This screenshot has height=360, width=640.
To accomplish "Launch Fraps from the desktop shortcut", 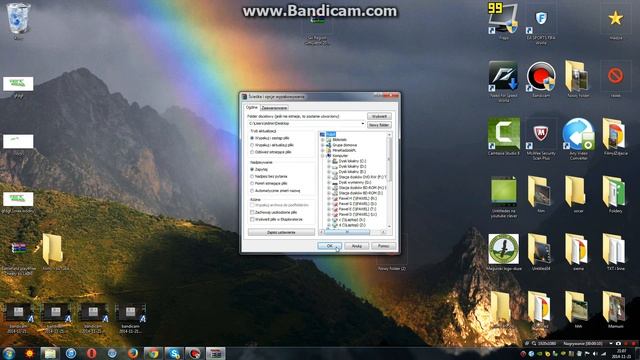I will pos(503,19).
